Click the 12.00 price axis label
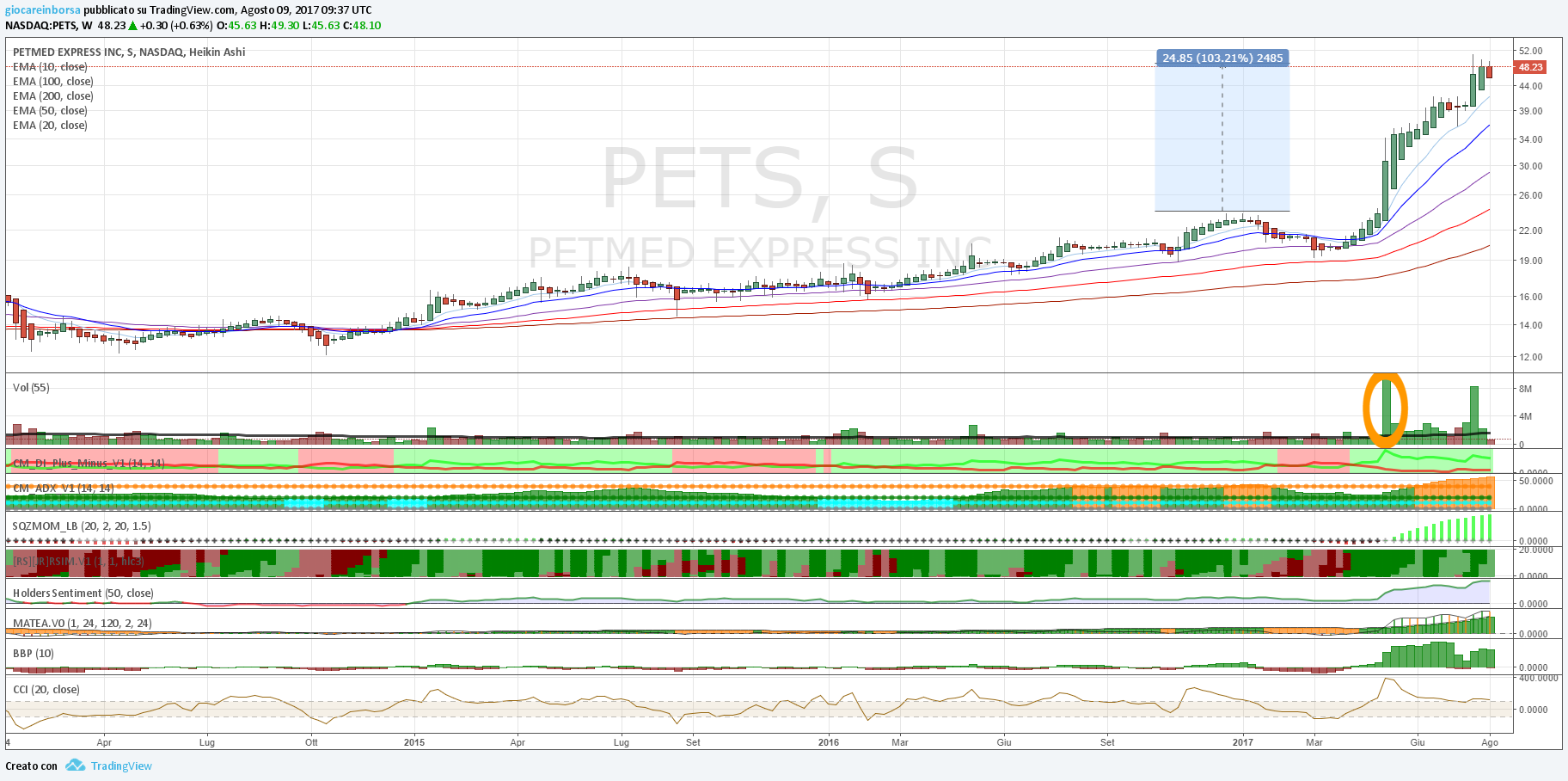Viewport: 1568px width, 781px height. (1530, 358)
